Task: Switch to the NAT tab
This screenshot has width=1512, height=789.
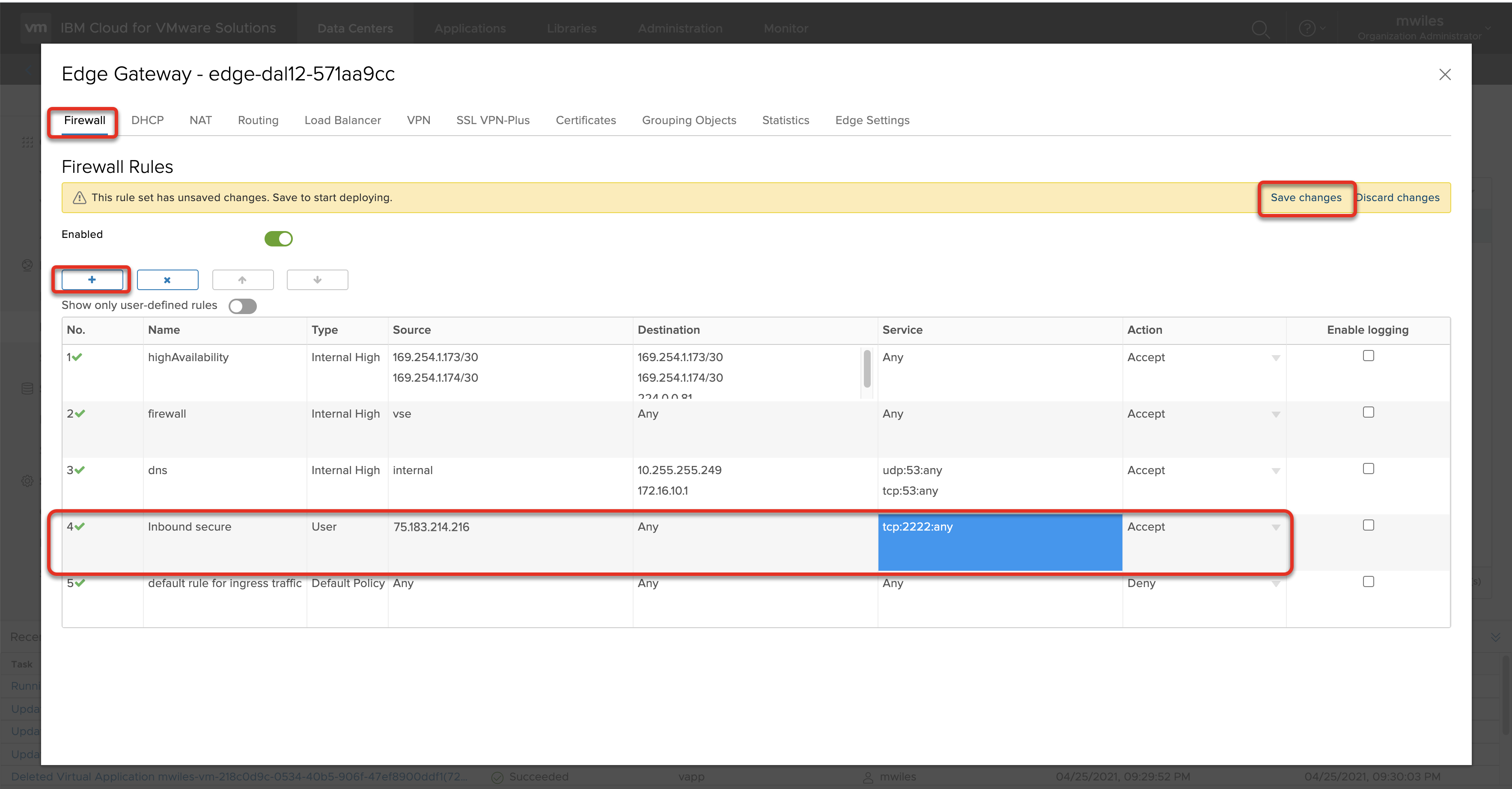Action: (x=200, y=120)
